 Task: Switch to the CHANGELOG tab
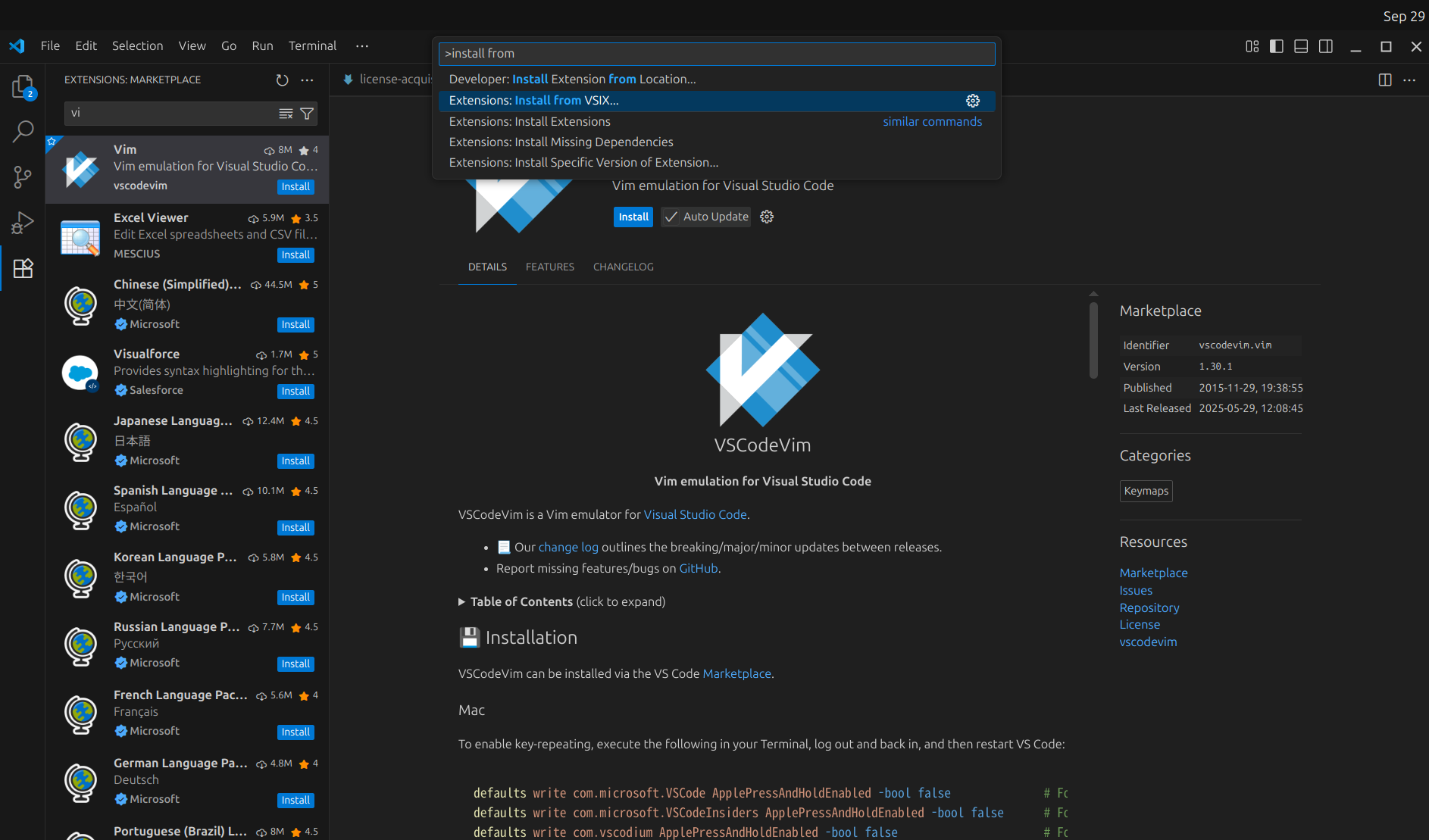coord(624,267)
